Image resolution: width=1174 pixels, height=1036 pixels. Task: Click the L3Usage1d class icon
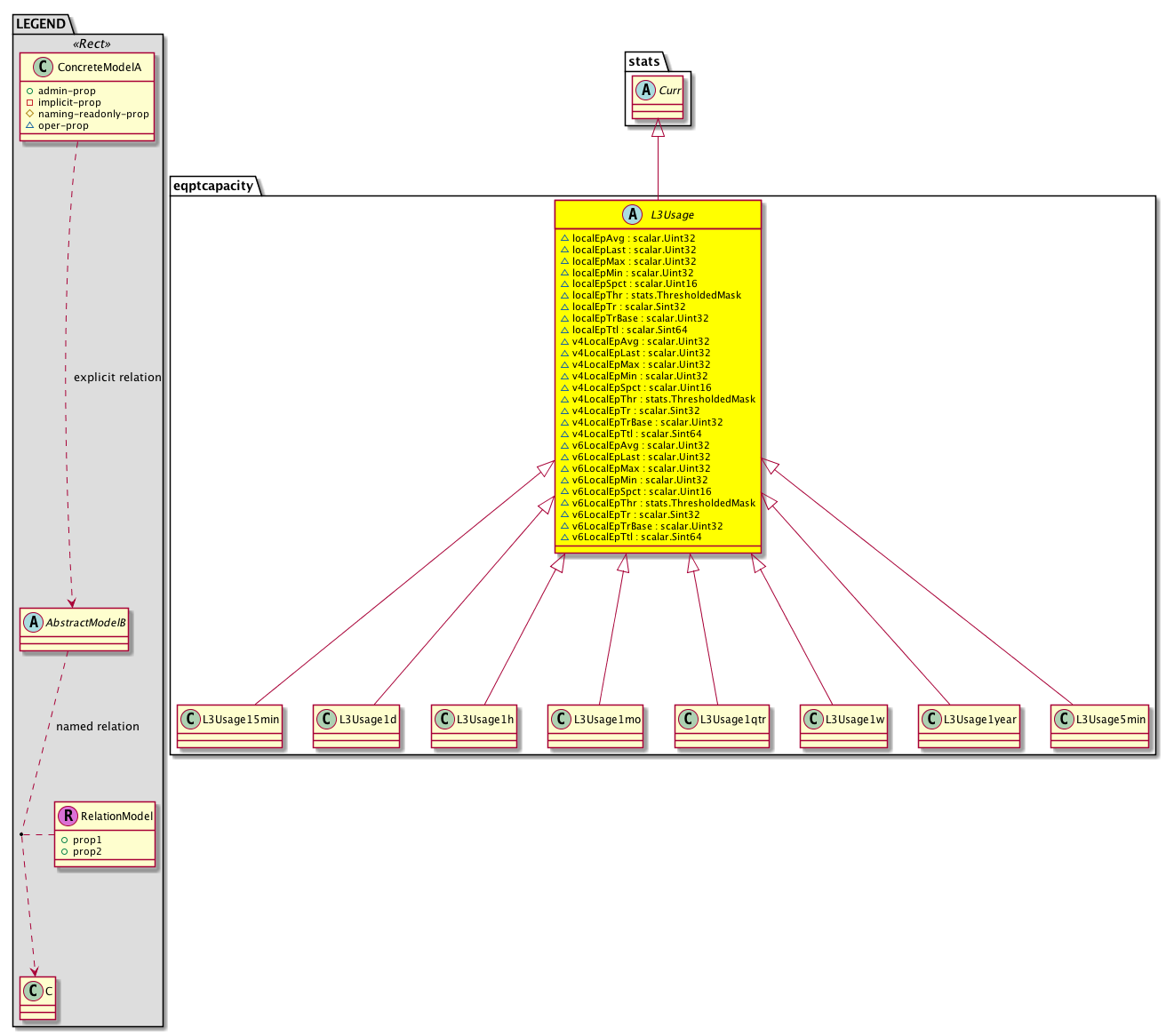(326, 719)
